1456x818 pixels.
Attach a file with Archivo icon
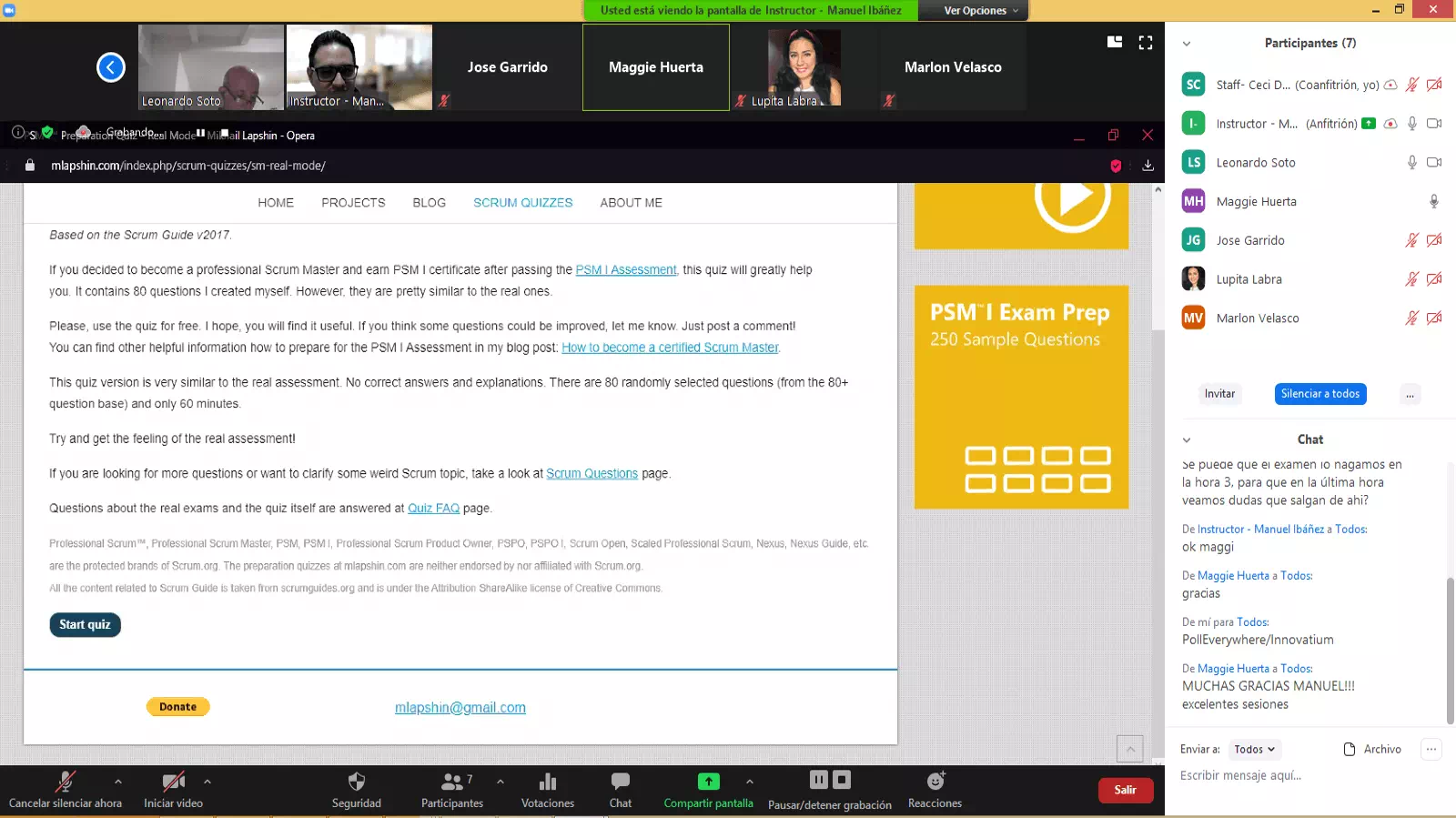click(x=1350, y=749)
